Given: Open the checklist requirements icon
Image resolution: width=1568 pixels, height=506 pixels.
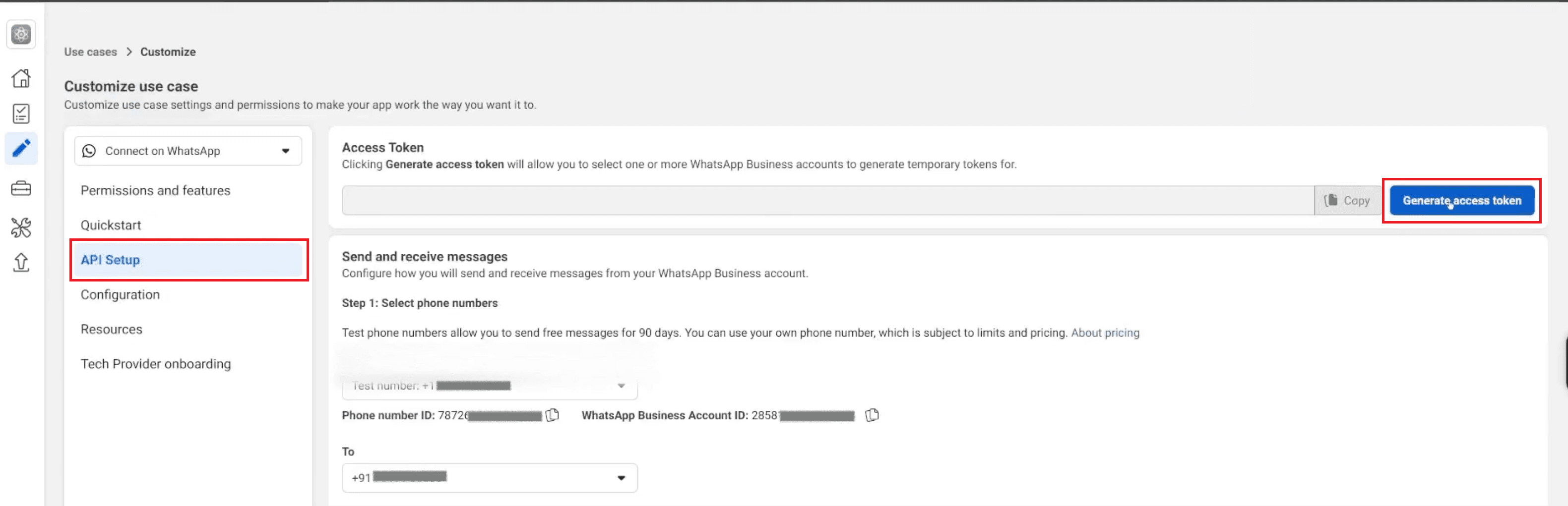Looking at the screenshot, I should 21,113.
